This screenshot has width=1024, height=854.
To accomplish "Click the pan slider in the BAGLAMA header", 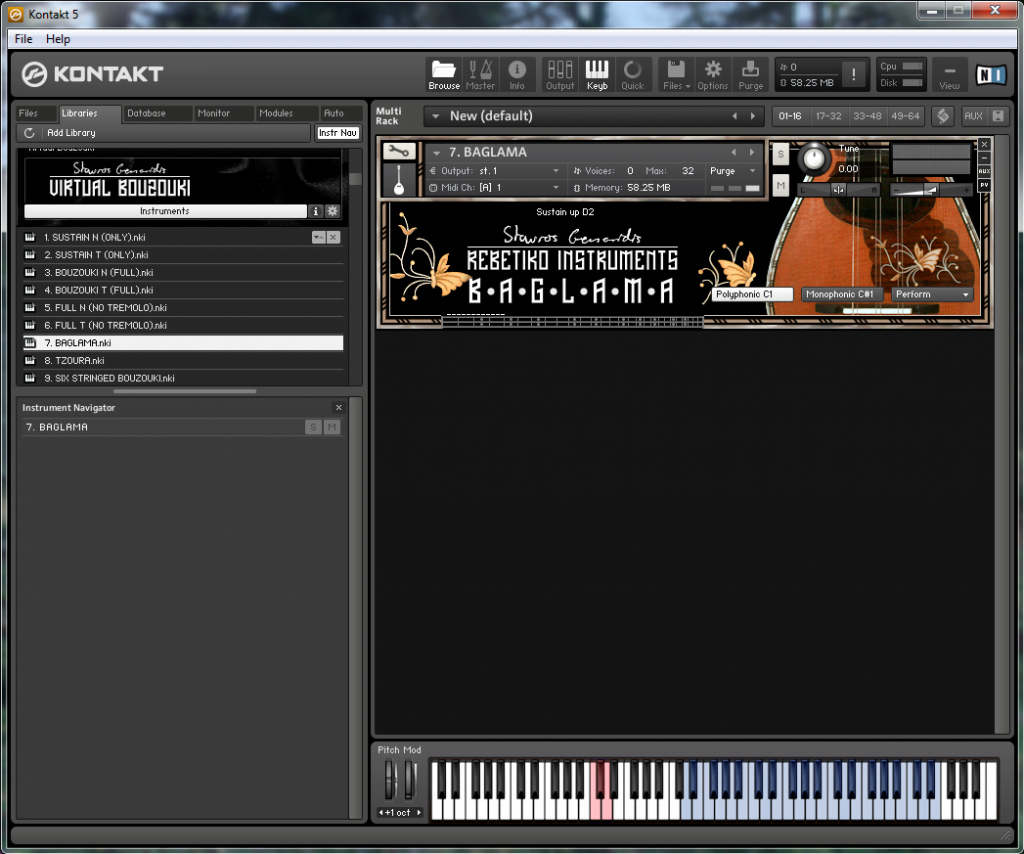I will tap(839, 190).
